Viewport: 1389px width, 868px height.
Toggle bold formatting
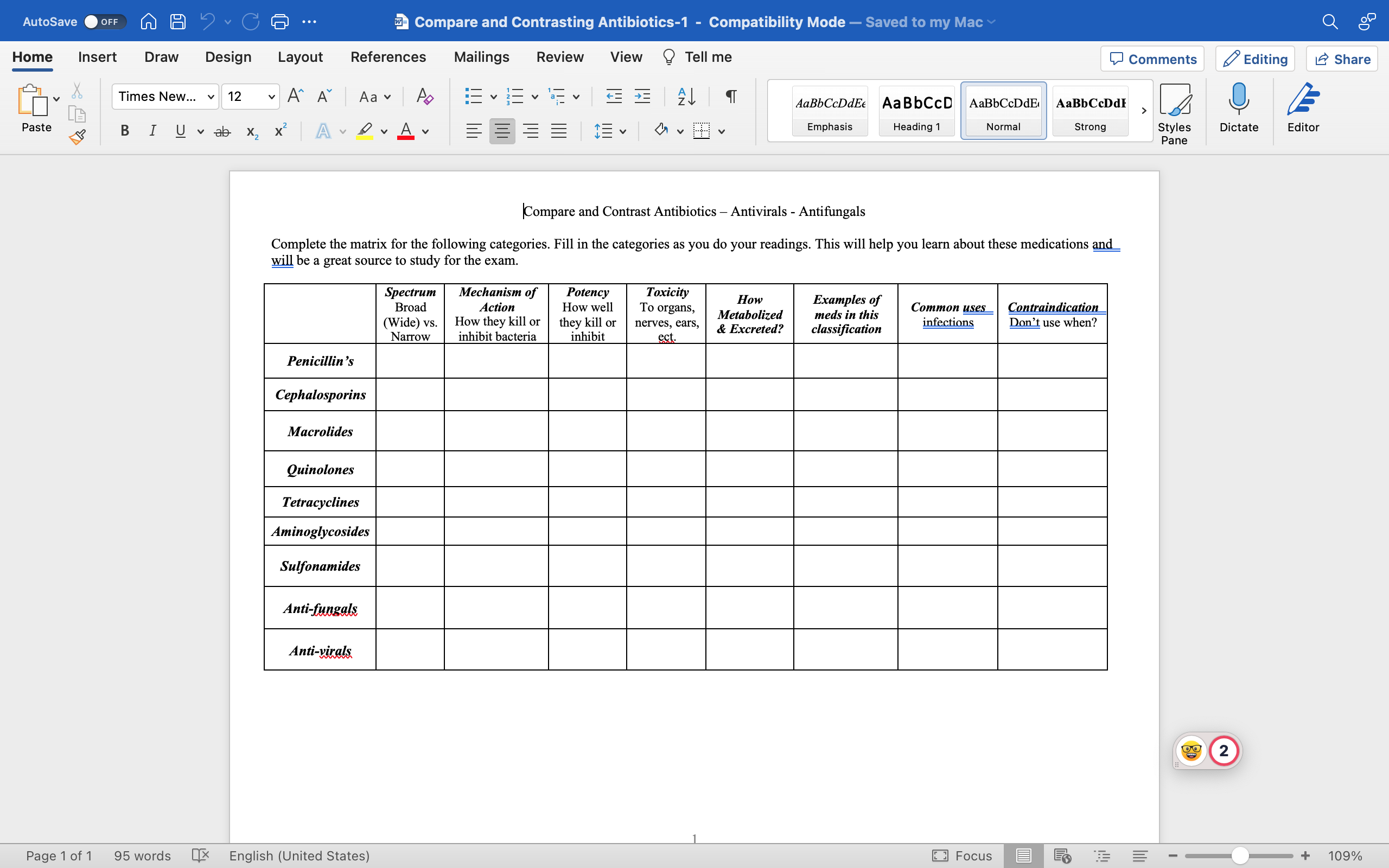point(124,131)
